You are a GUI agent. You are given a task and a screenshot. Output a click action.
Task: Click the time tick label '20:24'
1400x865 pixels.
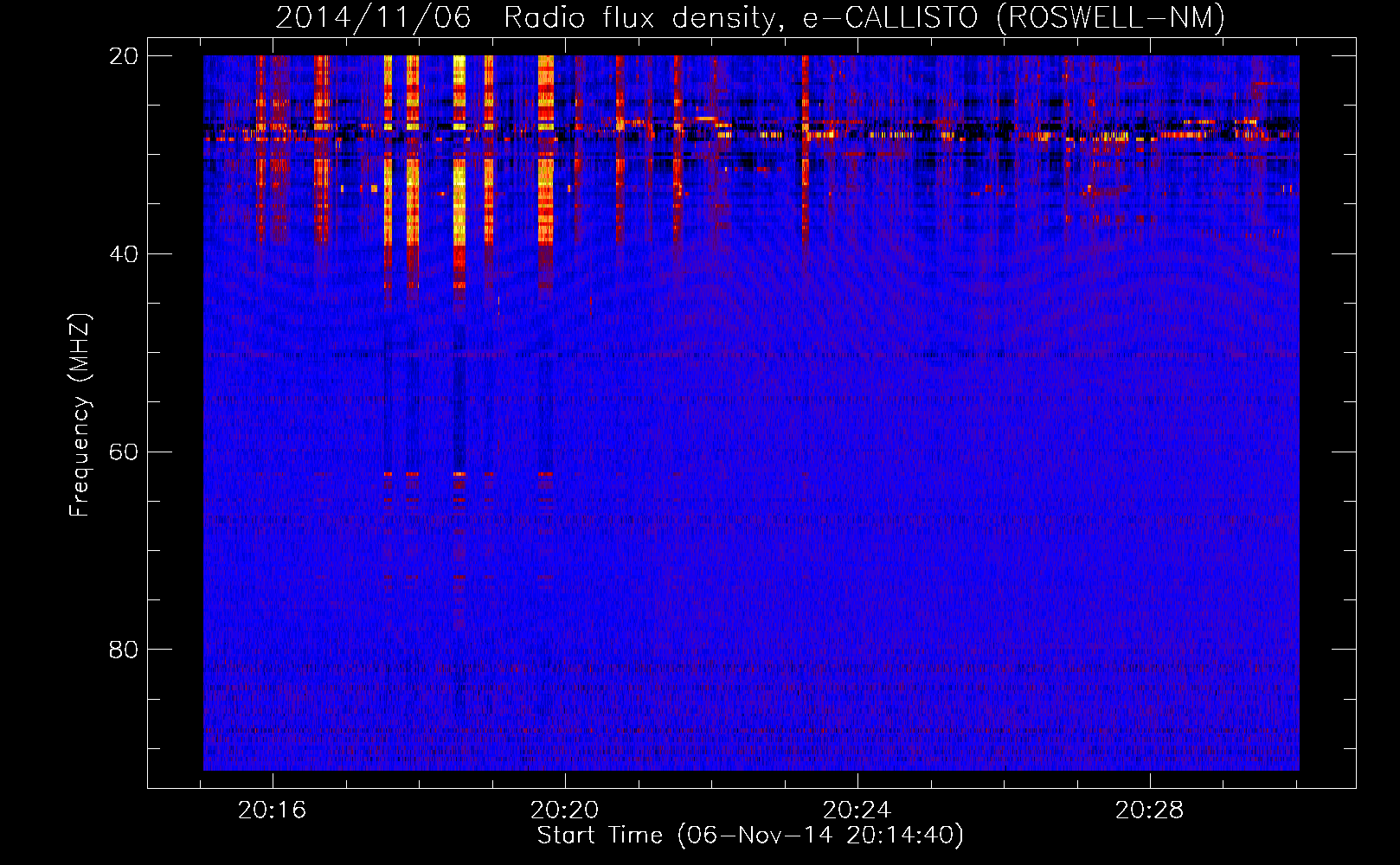(x=857, y=811)
